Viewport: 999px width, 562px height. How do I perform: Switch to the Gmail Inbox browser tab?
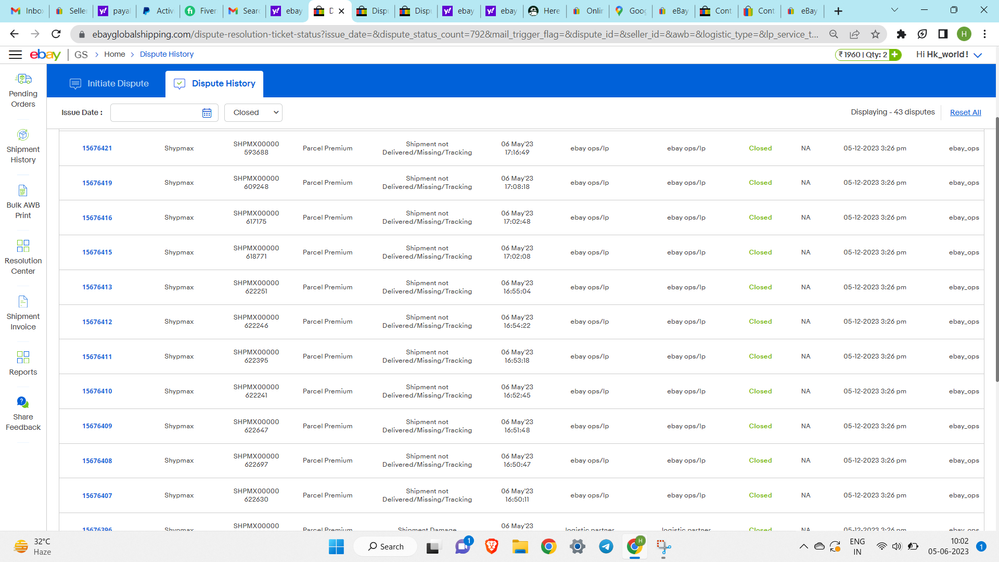pos(27,11)
